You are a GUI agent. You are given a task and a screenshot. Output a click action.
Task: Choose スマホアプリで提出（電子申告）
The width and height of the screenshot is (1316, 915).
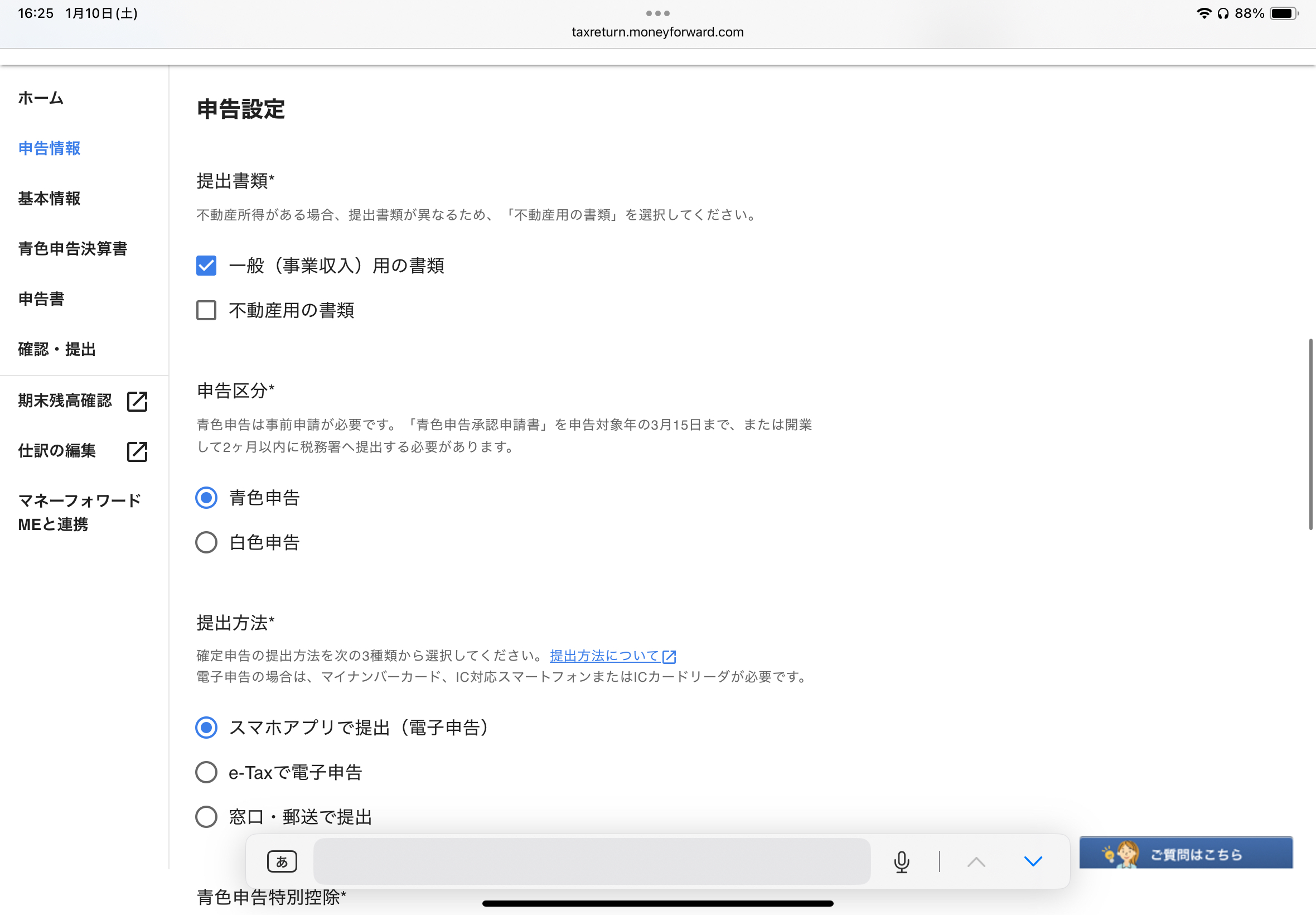coord(206,728)
